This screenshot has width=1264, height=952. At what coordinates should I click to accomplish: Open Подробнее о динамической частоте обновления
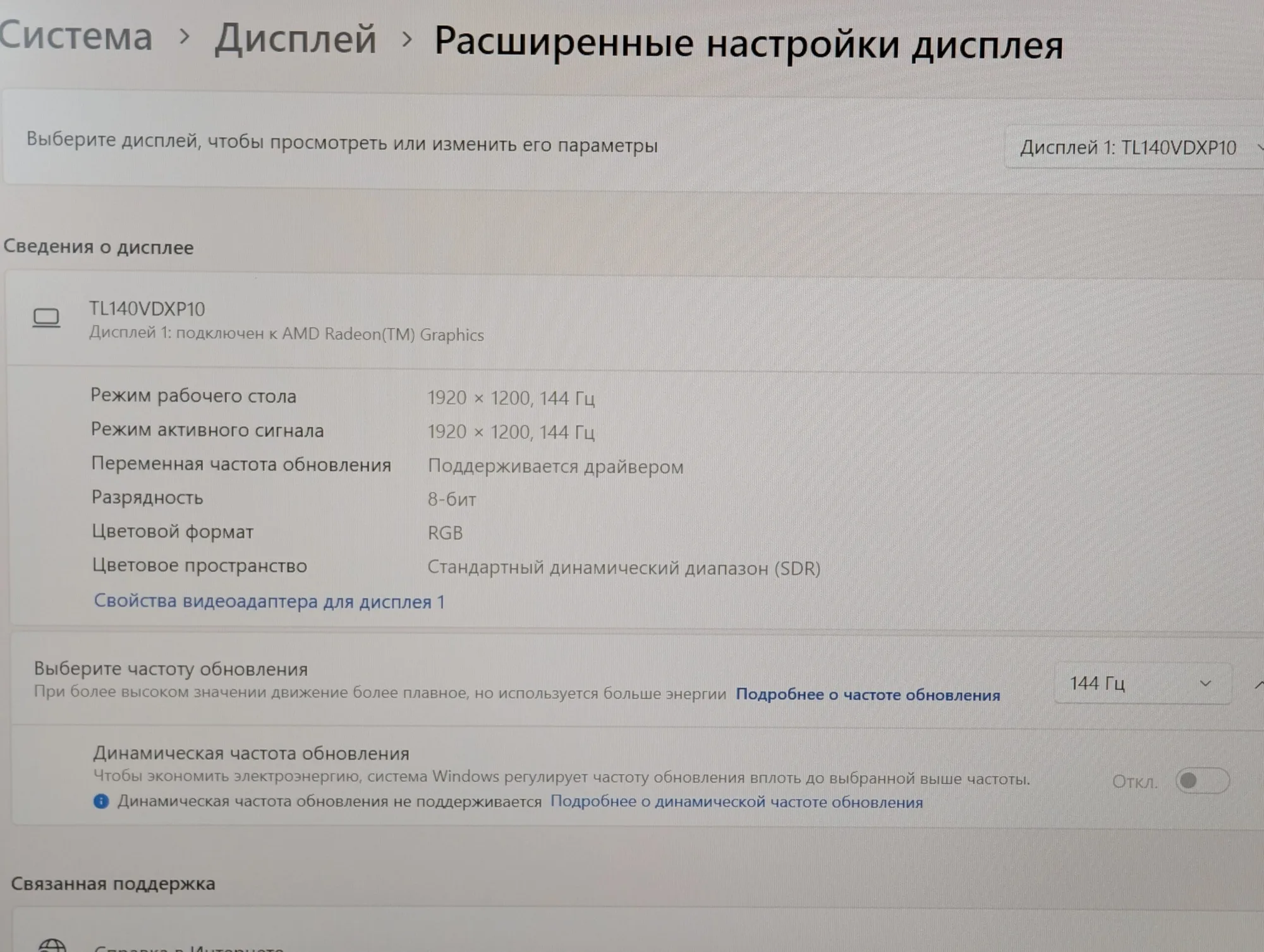pos(736,802)
